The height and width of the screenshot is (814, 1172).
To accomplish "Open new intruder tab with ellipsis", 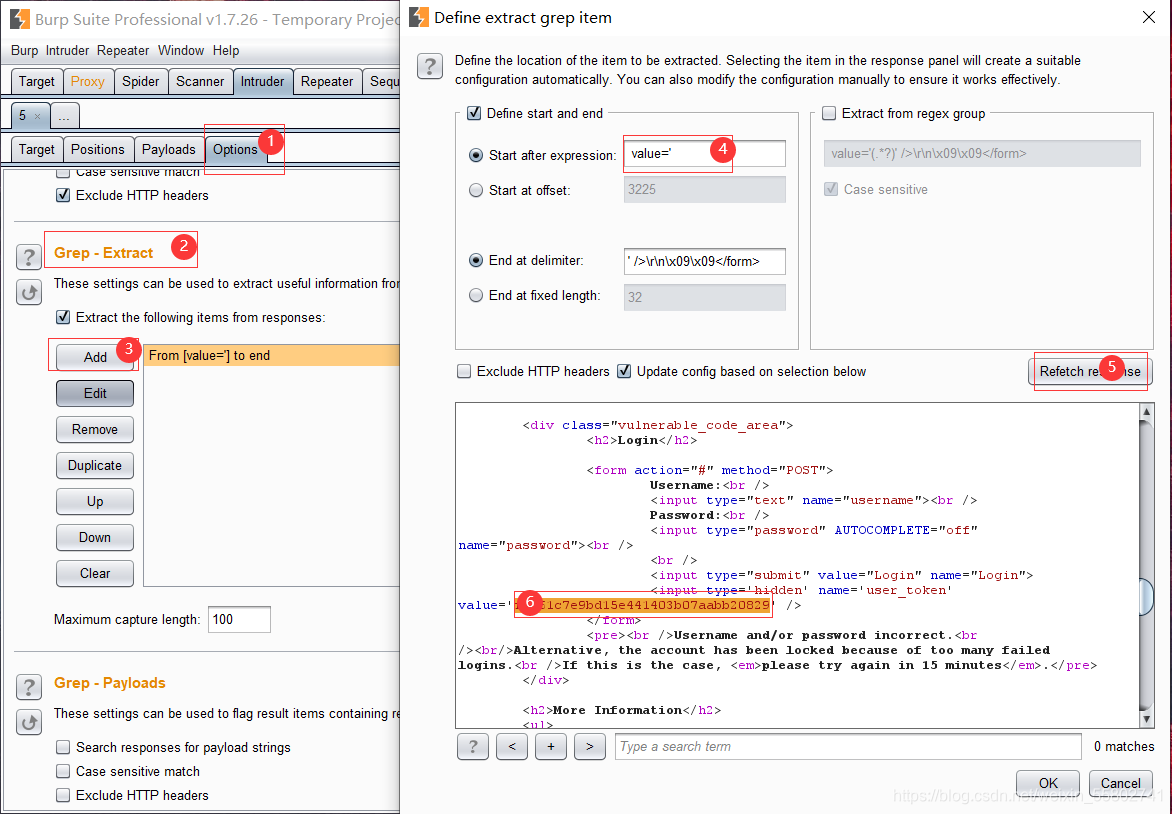I will pyautogui.click(x=64, y=116).
